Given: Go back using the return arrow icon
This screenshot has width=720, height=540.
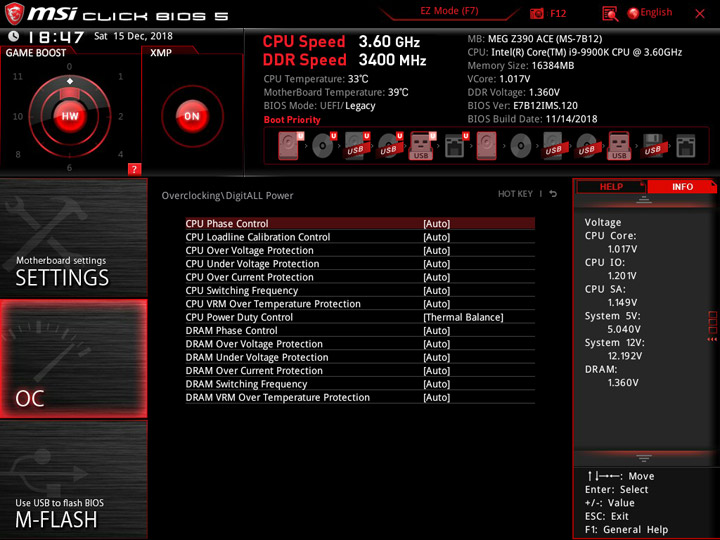Looking at the screenshot, I should (553, 194).
